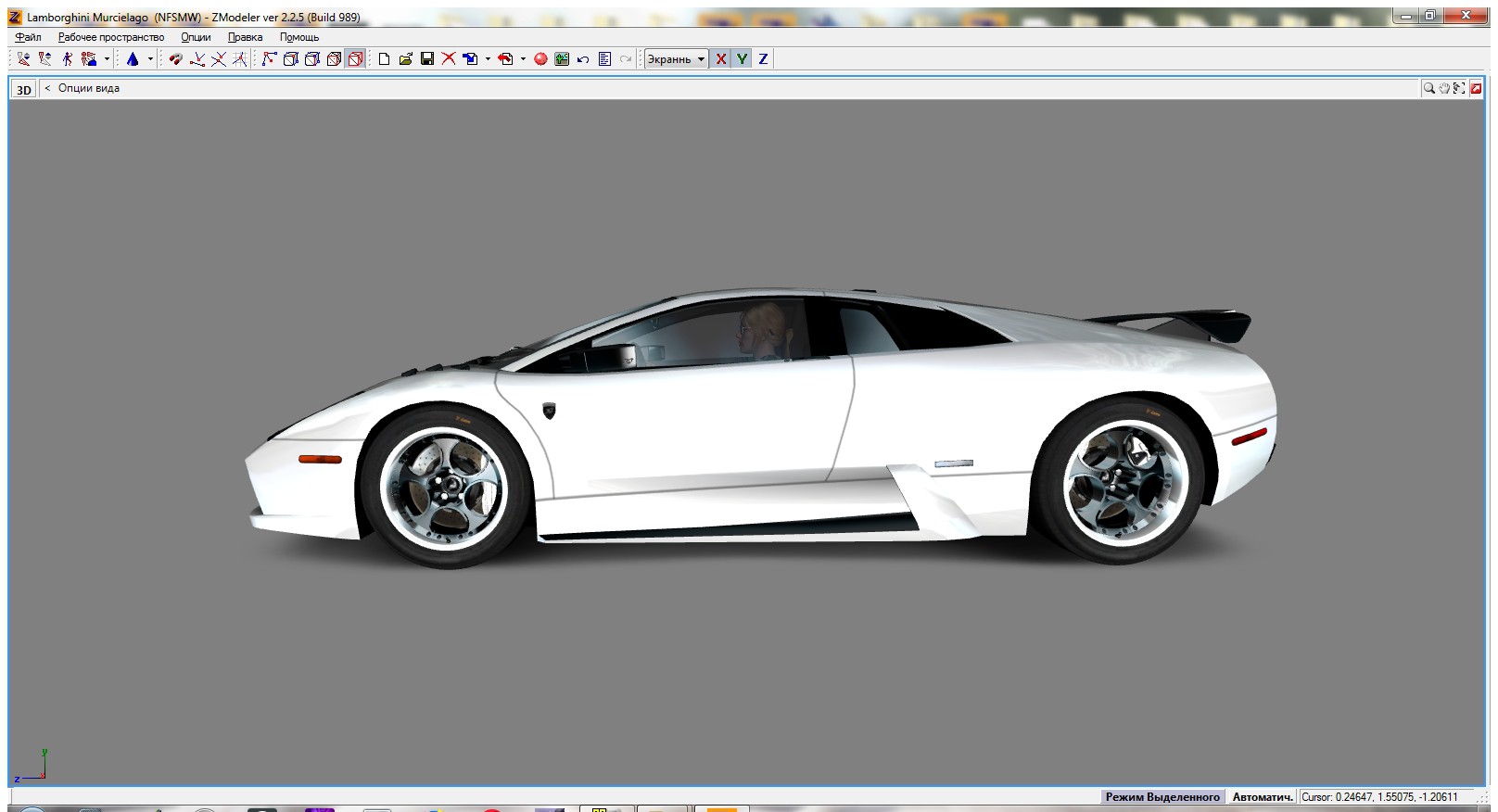
Task: Open file with the folder icon
Action: pos(405,59)
